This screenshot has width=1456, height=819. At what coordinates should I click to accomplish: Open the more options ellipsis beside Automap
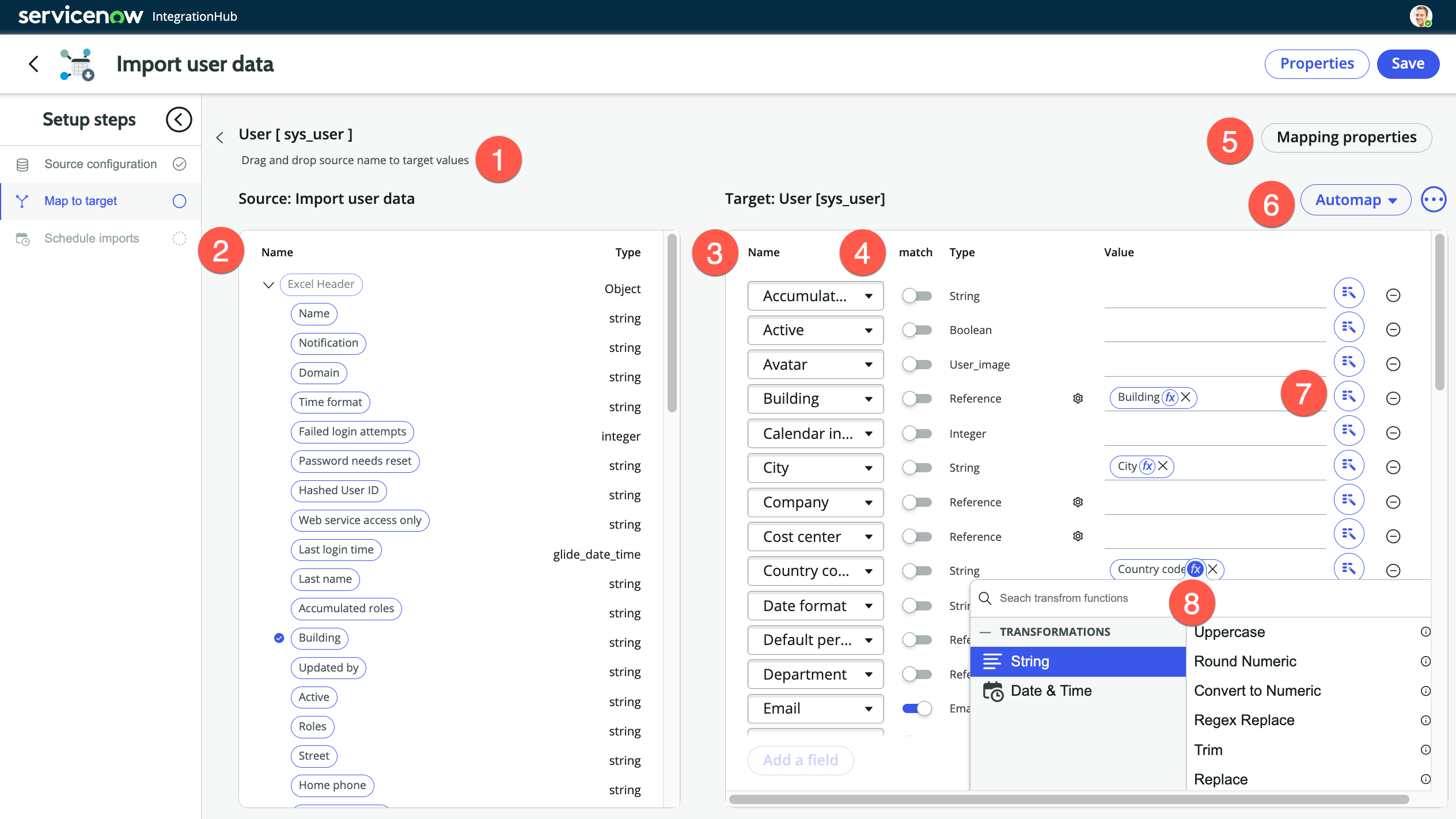(x=1434, y=200)
